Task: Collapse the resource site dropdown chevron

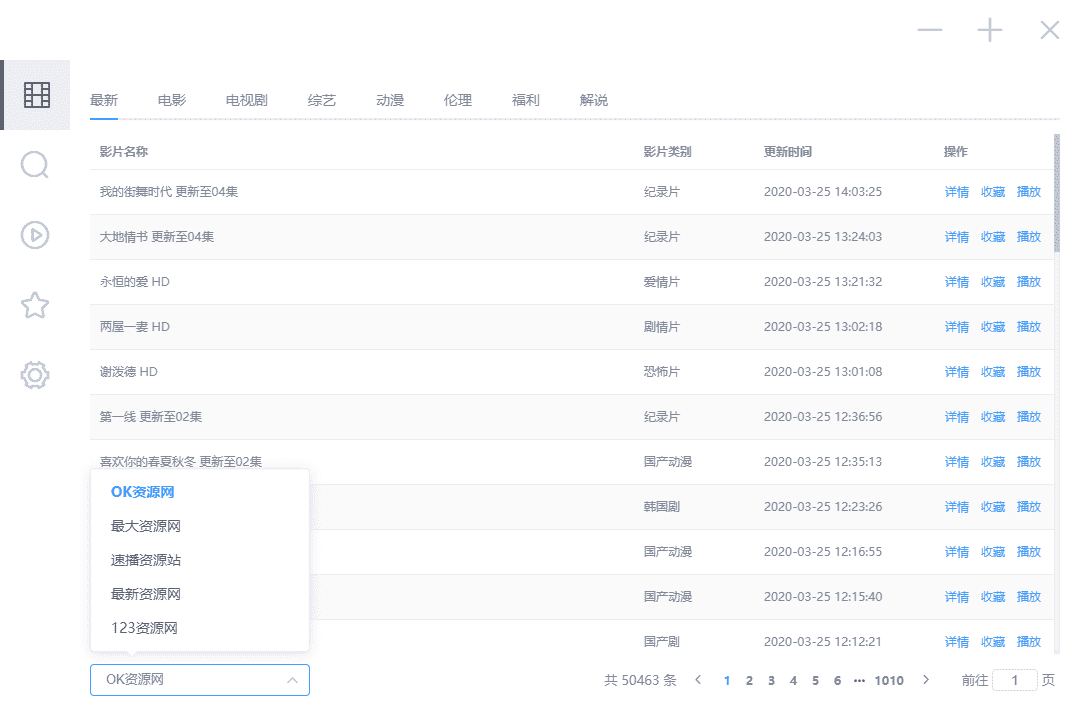Action: click(293, 680)
